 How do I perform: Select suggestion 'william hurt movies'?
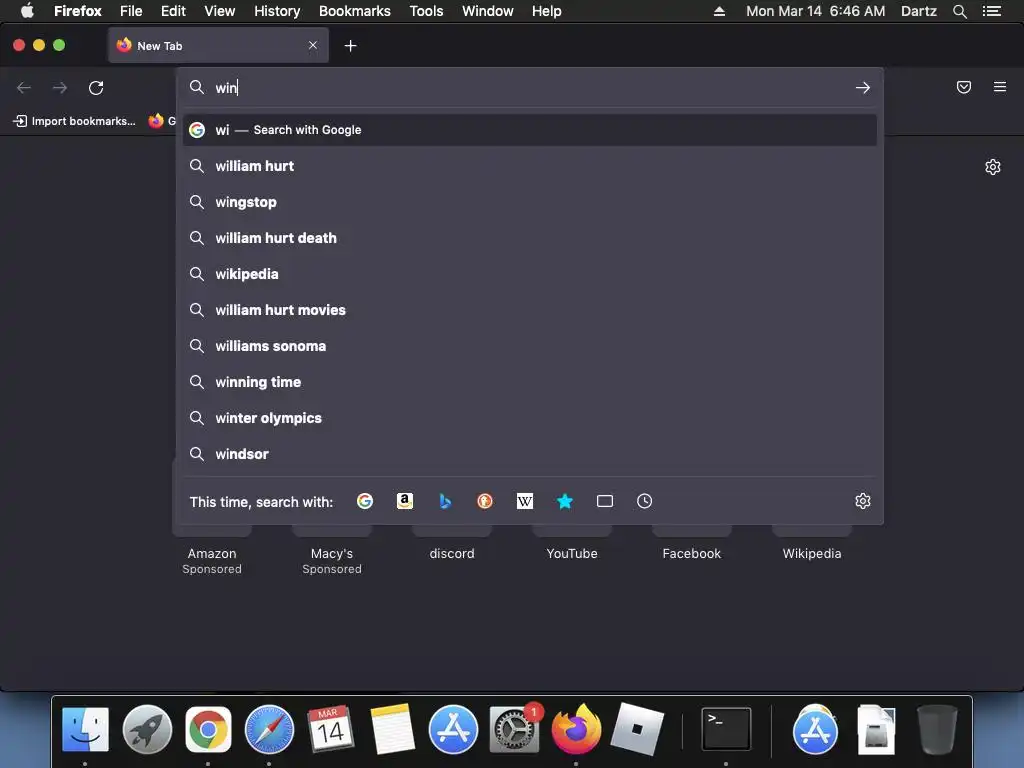[x=530, y=310]
